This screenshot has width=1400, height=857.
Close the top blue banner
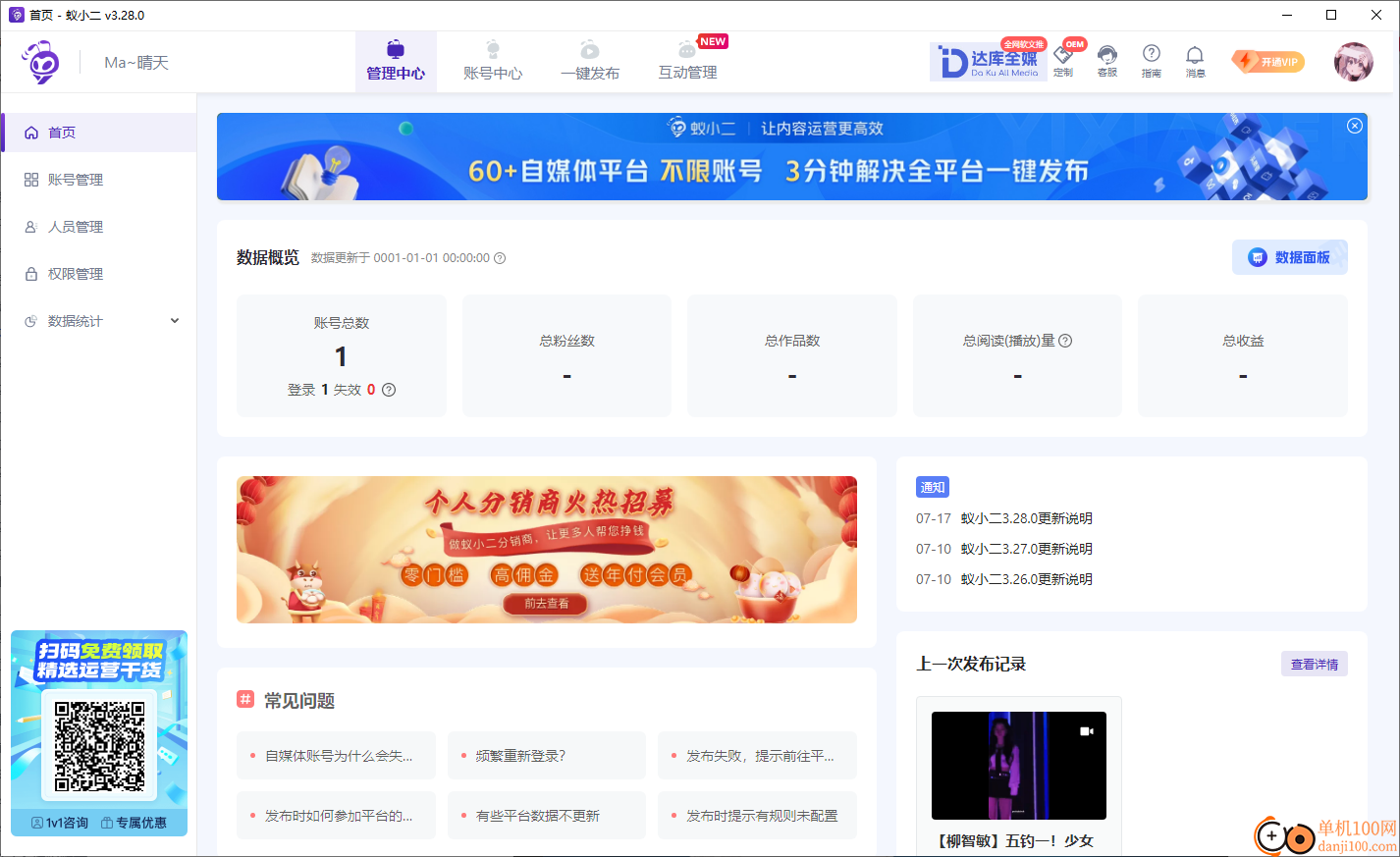(x=1355, y=126)
